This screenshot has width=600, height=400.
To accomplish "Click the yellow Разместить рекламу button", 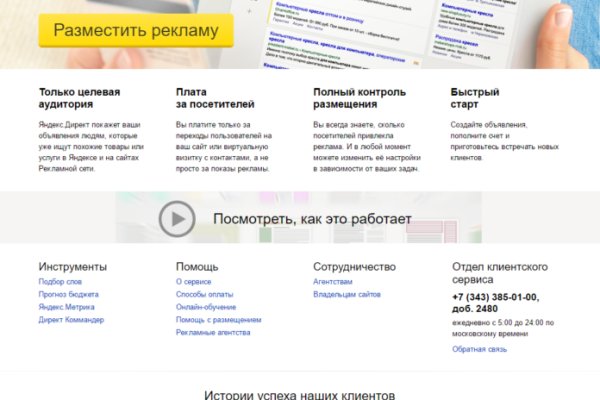I will click(x=135, y=31).
